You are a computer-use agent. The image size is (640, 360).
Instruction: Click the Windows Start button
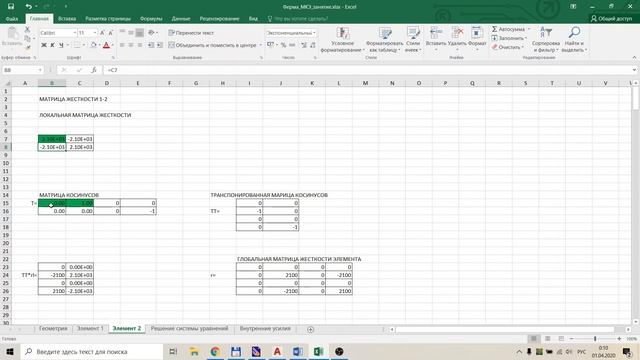pos(10,351)
